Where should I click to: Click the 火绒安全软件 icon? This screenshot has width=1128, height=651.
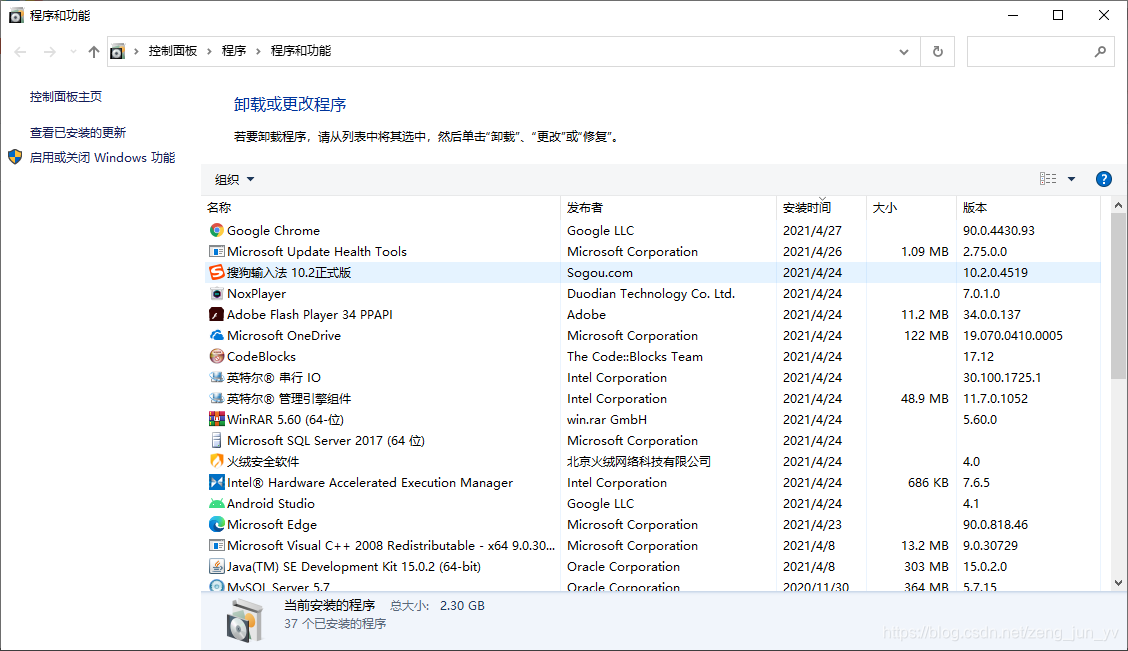tap(217, 461)
